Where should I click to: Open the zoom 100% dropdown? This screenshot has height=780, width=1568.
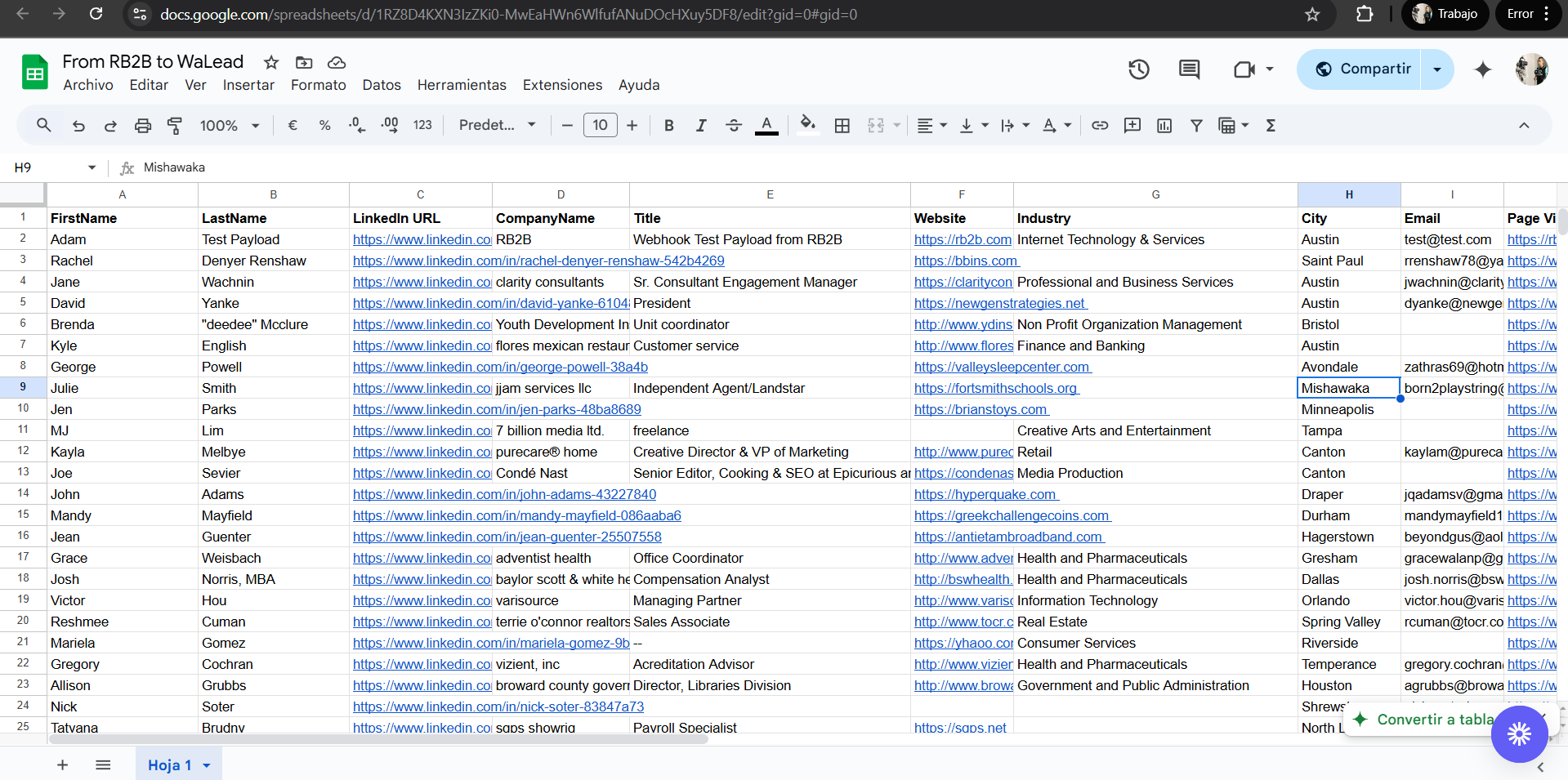pos(230,125)
